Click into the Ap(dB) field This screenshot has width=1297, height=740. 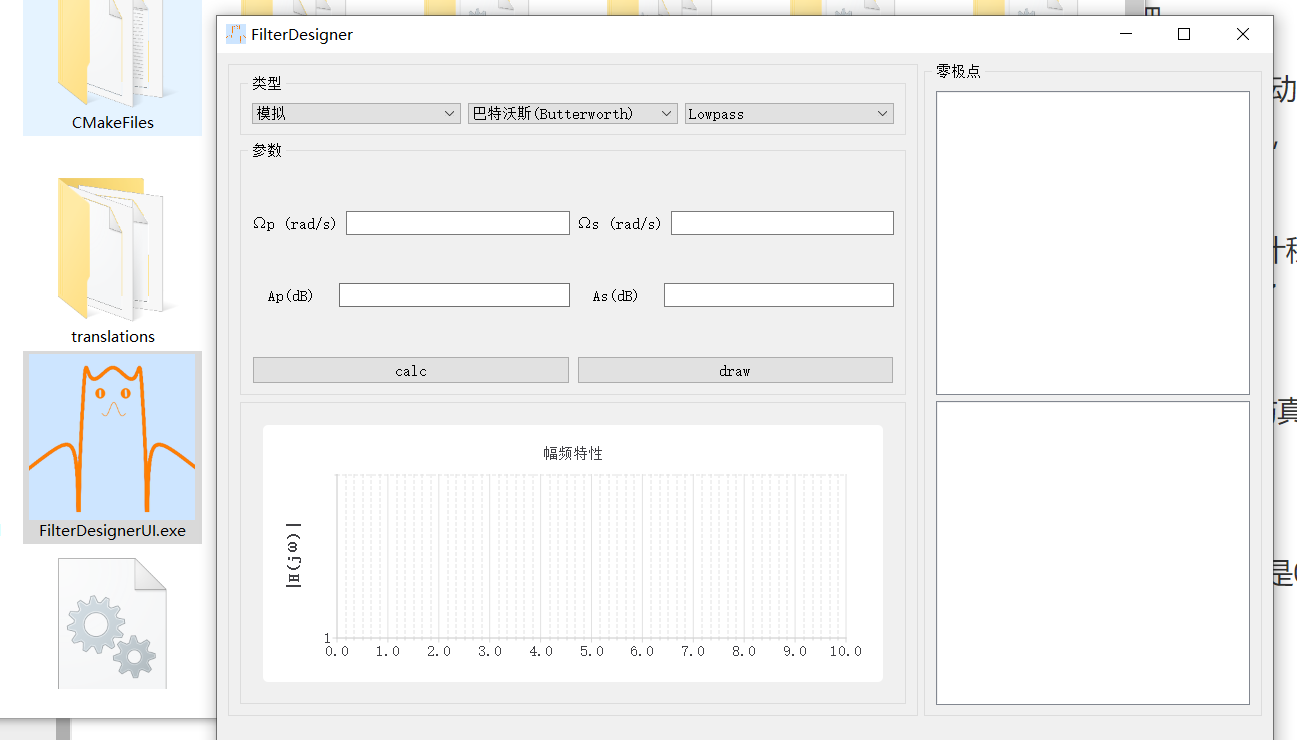(454, 295)
